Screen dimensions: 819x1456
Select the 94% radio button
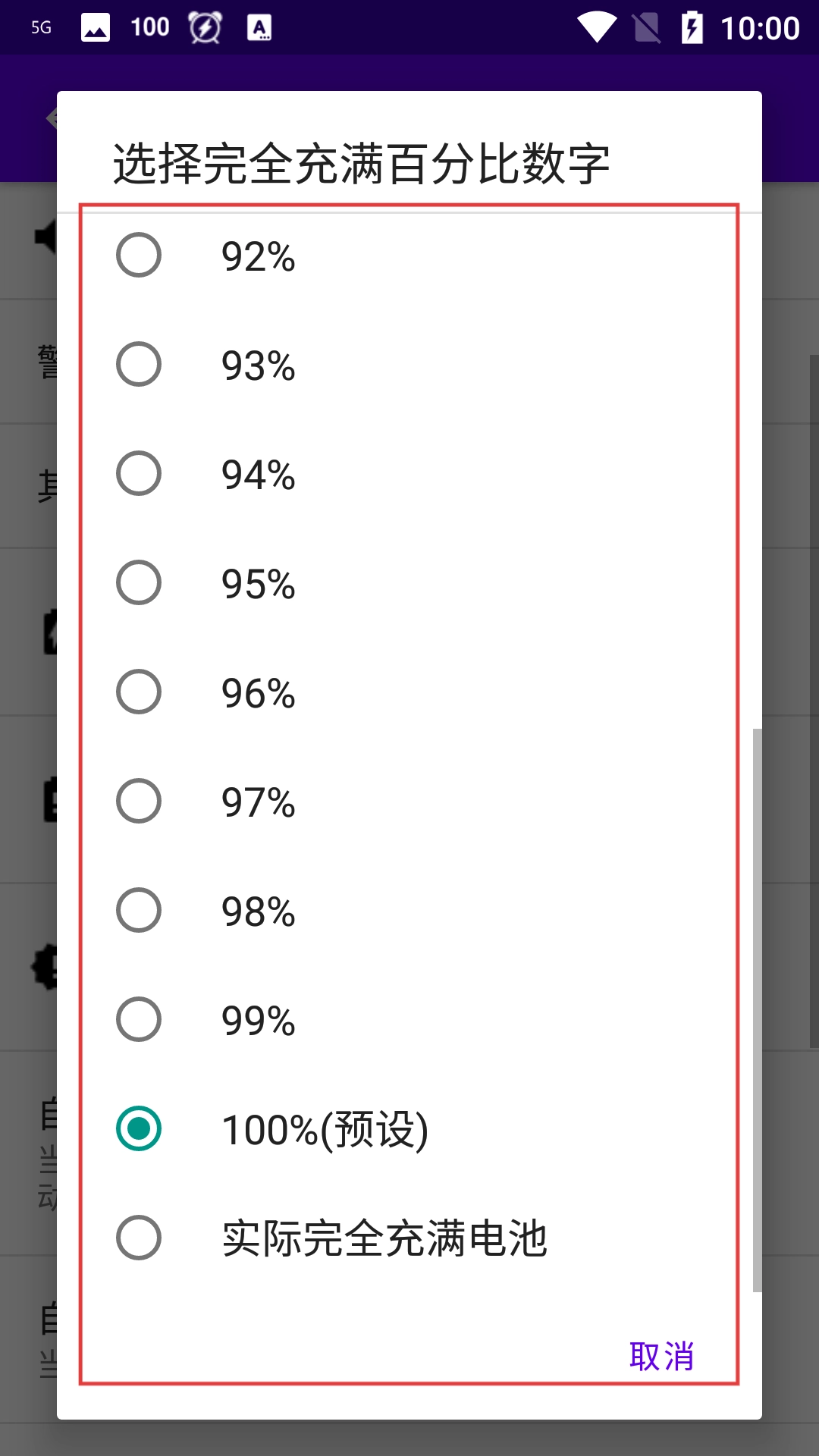tap(139, 474)
